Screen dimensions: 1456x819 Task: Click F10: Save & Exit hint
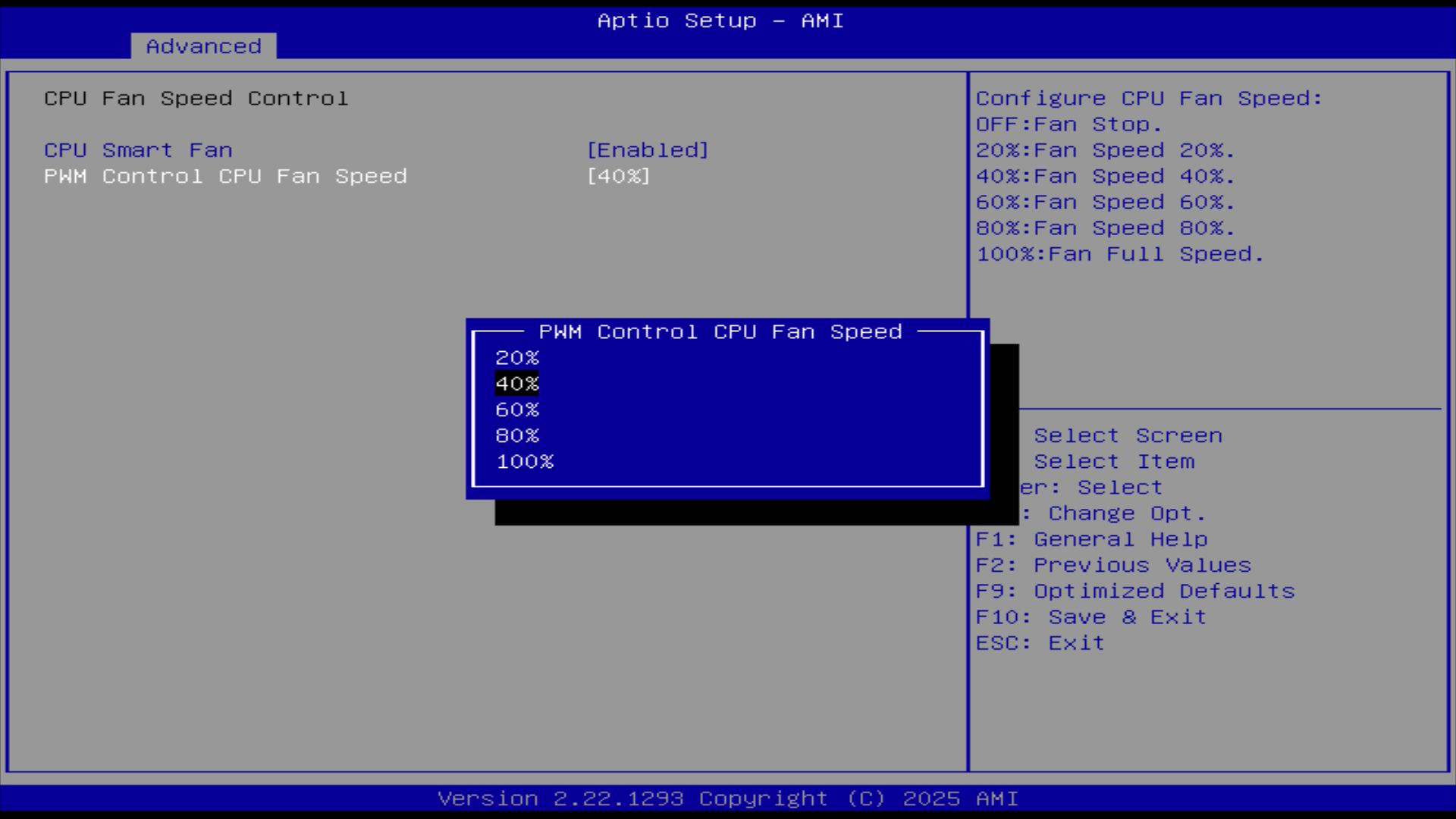(x=1090, y=617)
